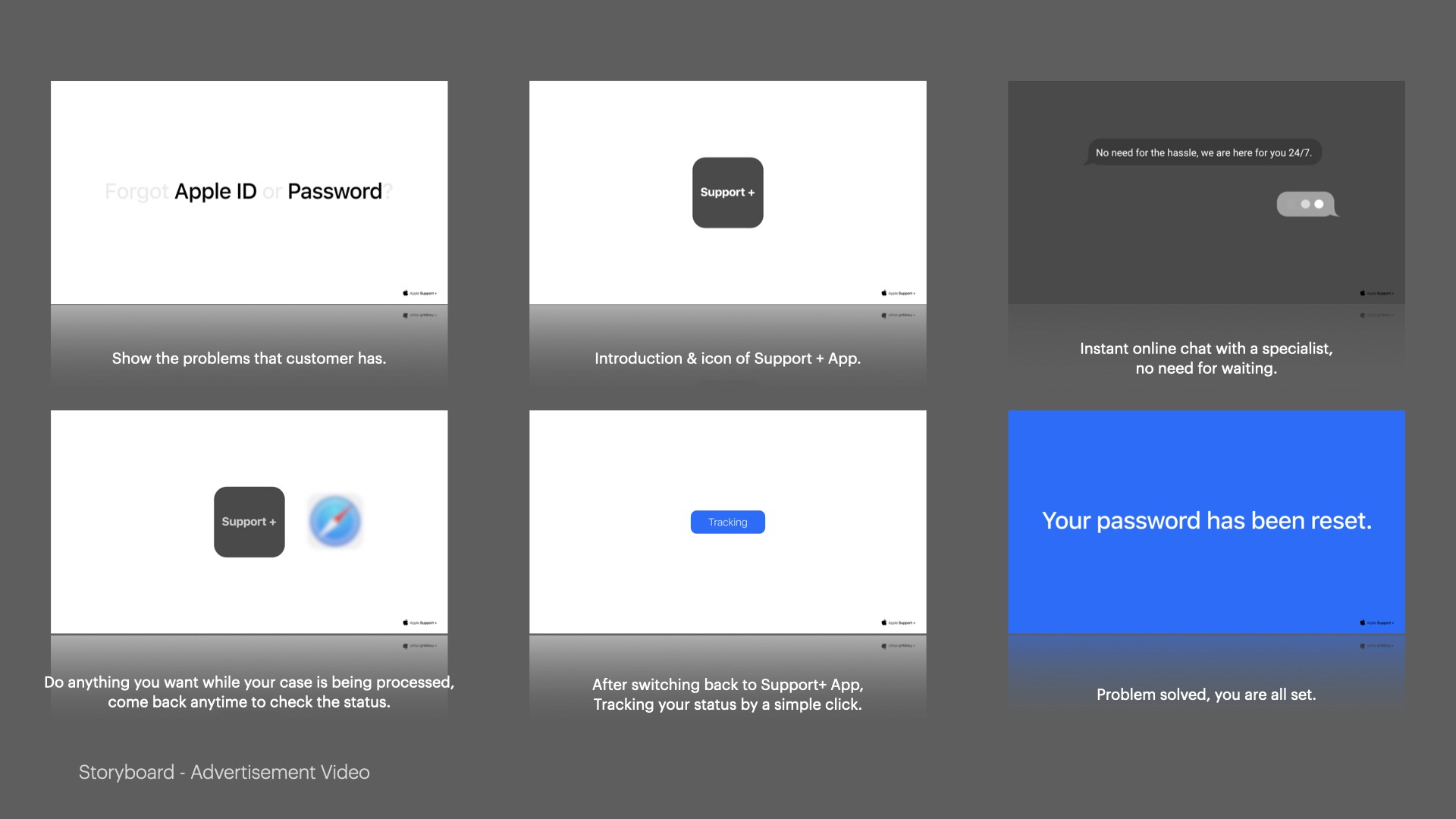Viewport: 1456px width, 819px height.
Task: Click the Apple Support logo in chat frame
Action: (x=1376, y=293)
